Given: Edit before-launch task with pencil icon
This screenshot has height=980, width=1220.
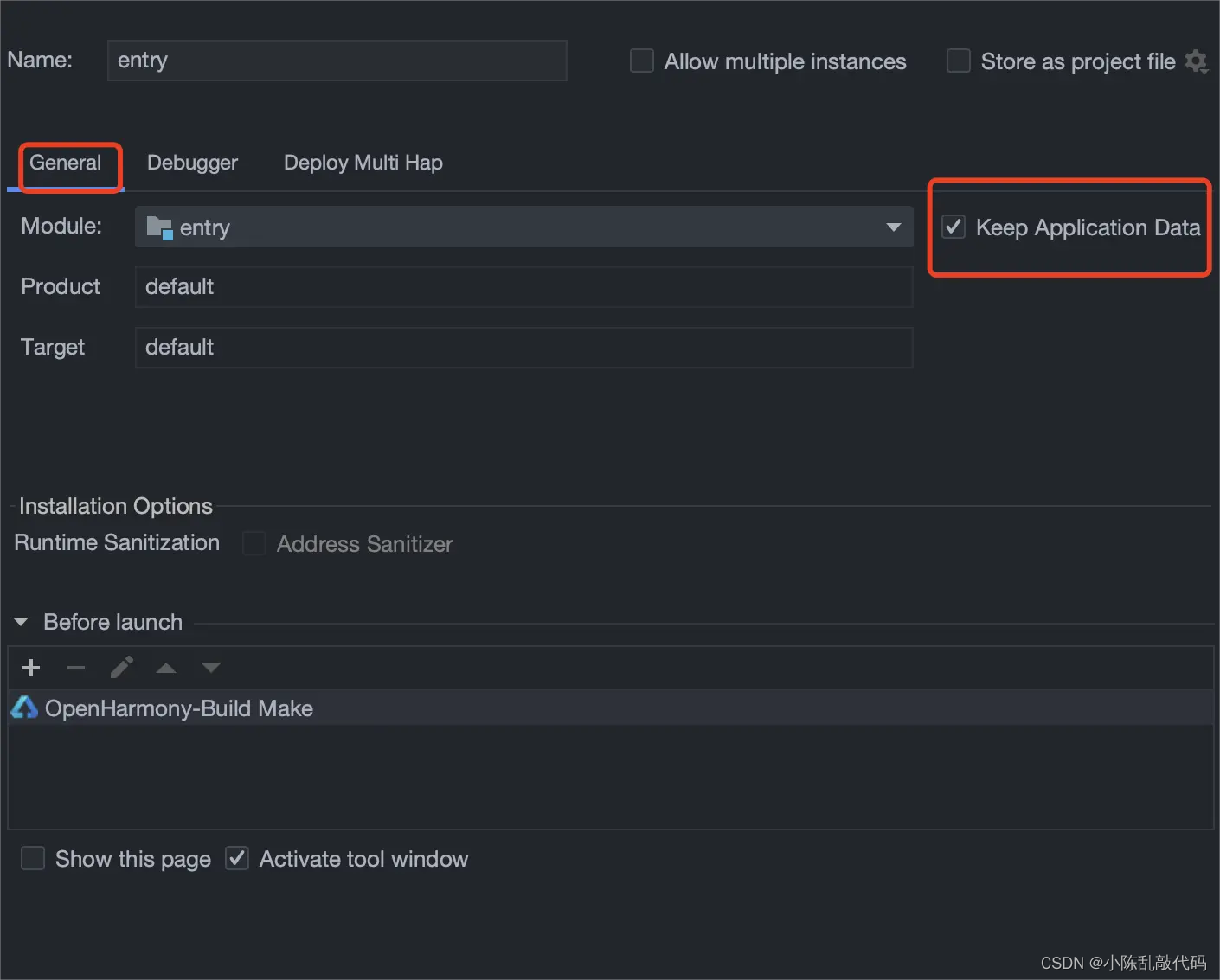Looking at the screenshot, I should tap(122, 667).
